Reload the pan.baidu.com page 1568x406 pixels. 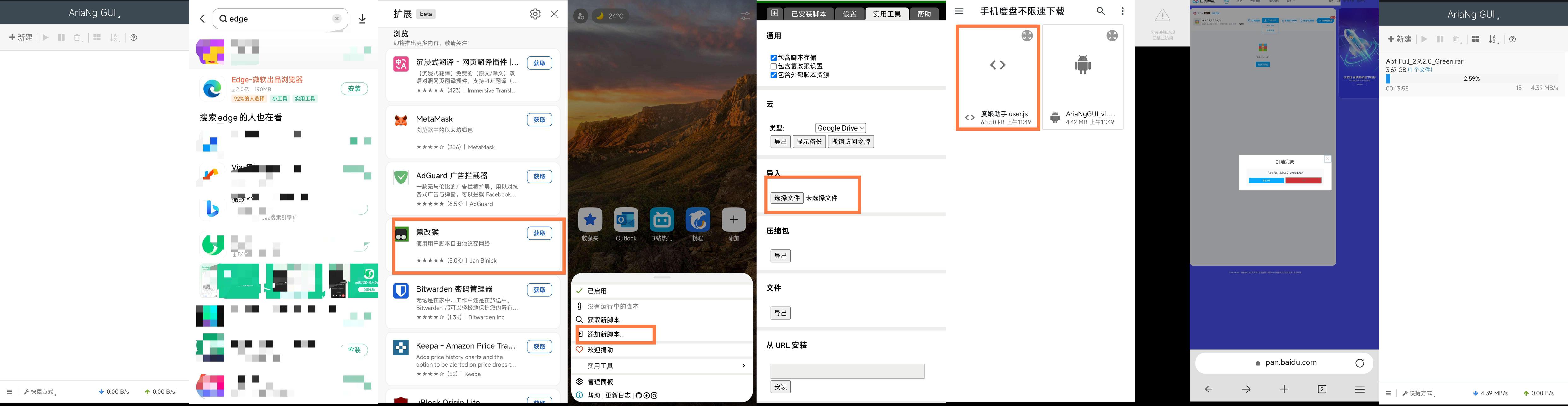pyautogui.click(x=1360, y=363)
